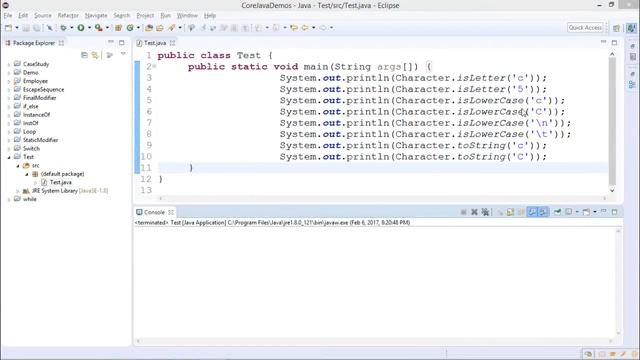Viewport: 640px width, 360px height.
Task: Click the Java perspective icon
Action: click(631, 28)
